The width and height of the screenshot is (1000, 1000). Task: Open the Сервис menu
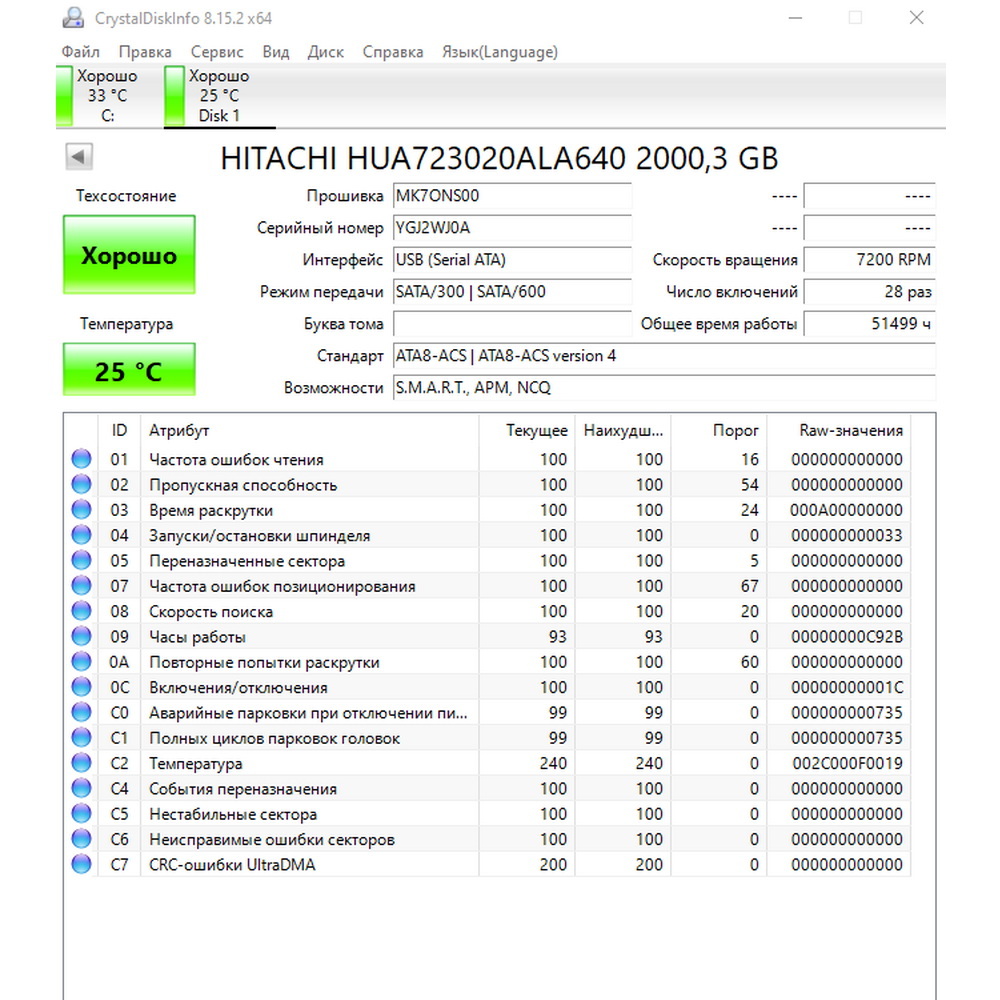217,52
